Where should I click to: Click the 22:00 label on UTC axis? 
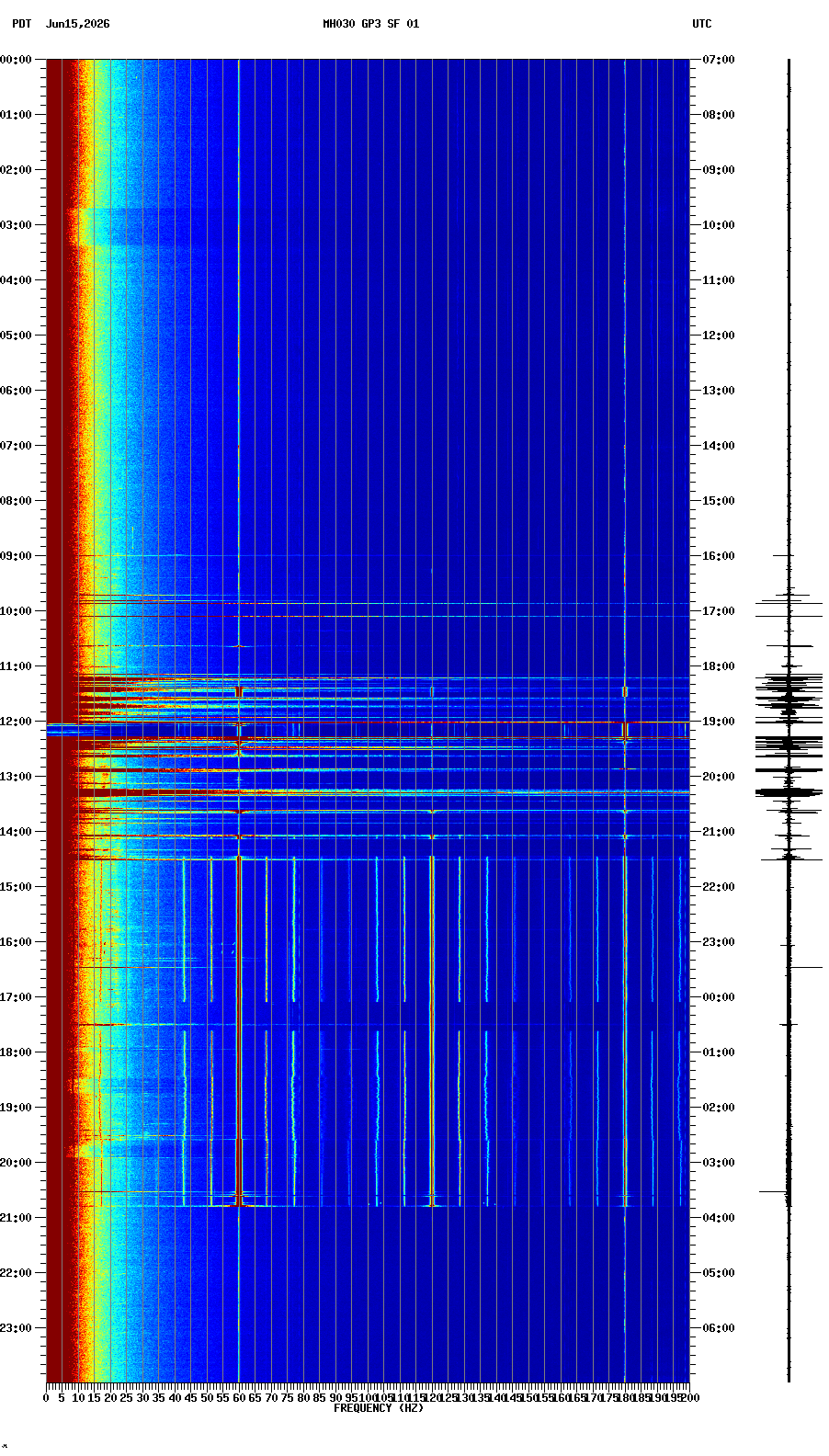point(719,887)
